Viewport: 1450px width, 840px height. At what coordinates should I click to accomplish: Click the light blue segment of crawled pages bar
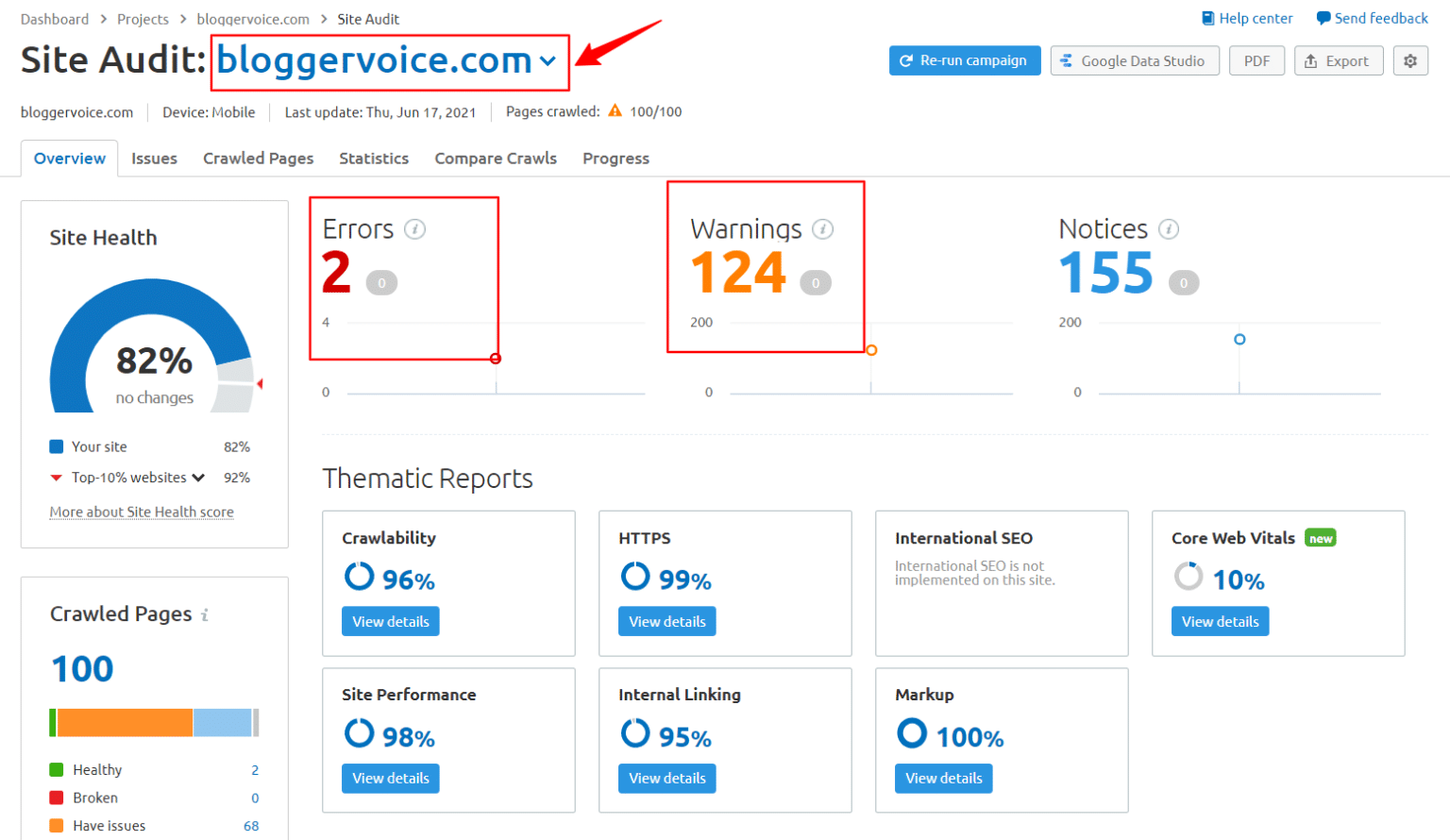click(x=223, y=723)
